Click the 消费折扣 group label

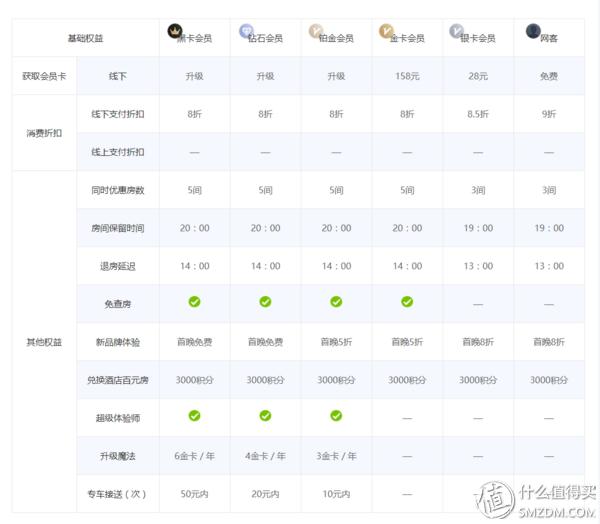pos(44,133)
